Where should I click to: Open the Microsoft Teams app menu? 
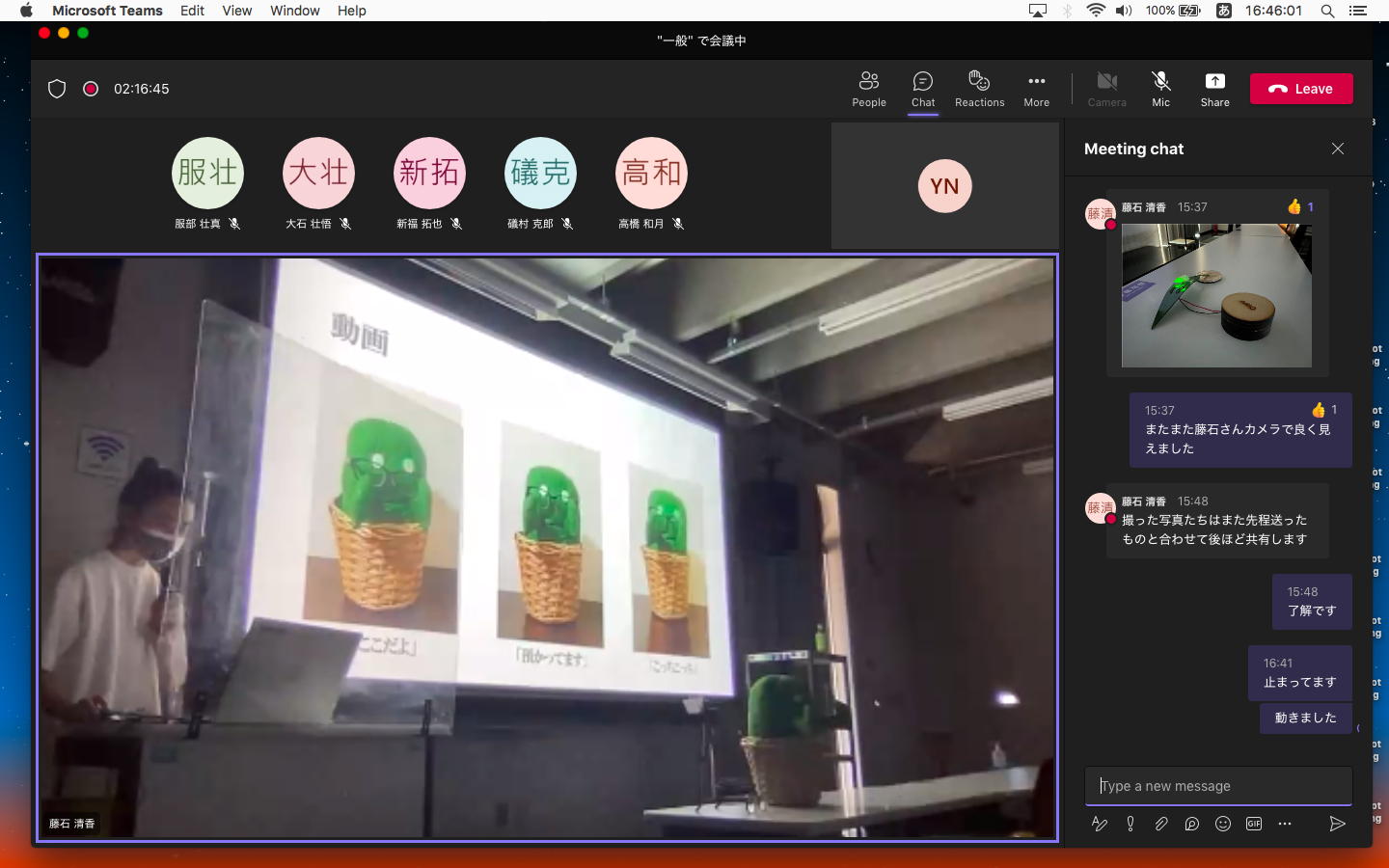pos(107,11)
